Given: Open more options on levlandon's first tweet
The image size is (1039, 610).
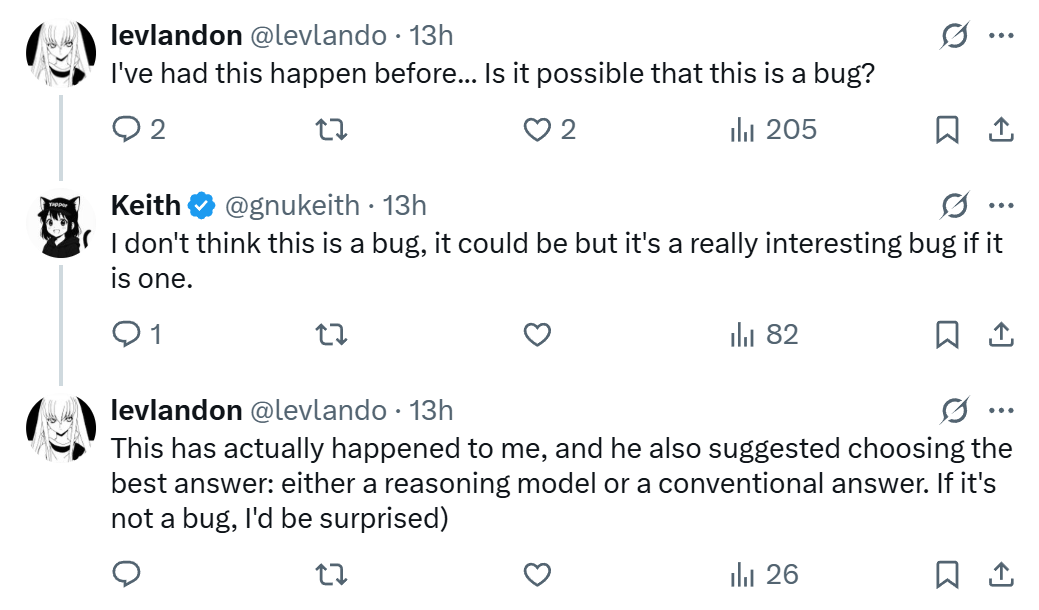Looking at the screenshot, I should coord(1001,36).
